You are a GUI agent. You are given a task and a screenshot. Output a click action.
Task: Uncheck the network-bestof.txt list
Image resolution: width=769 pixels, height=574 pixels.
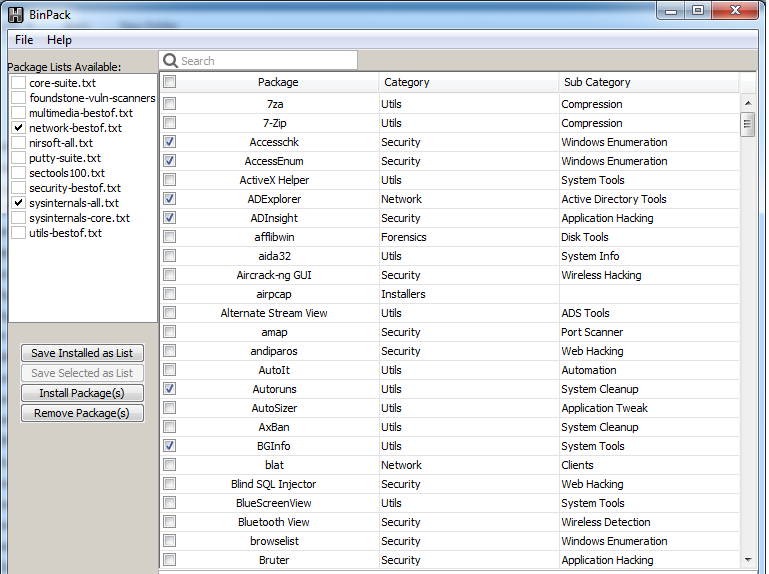click(x=19, y=128)
